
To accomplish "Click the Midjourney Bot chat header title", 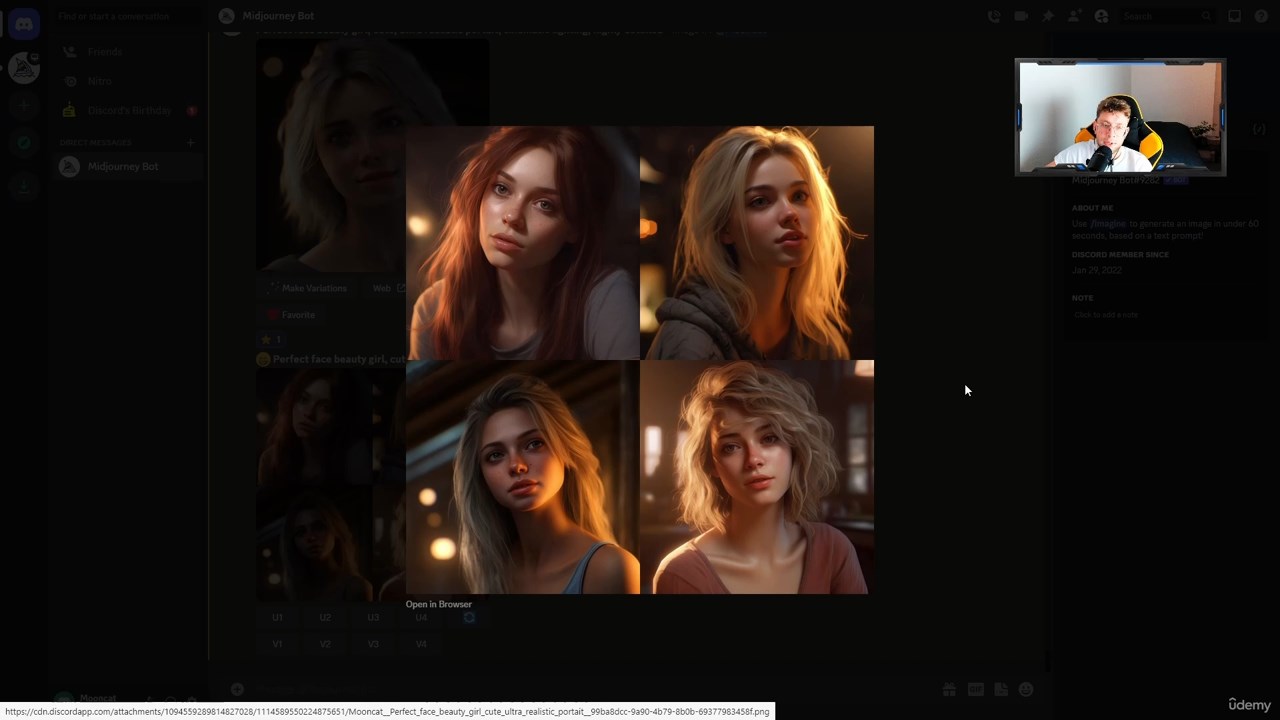I will coord(278,16).
